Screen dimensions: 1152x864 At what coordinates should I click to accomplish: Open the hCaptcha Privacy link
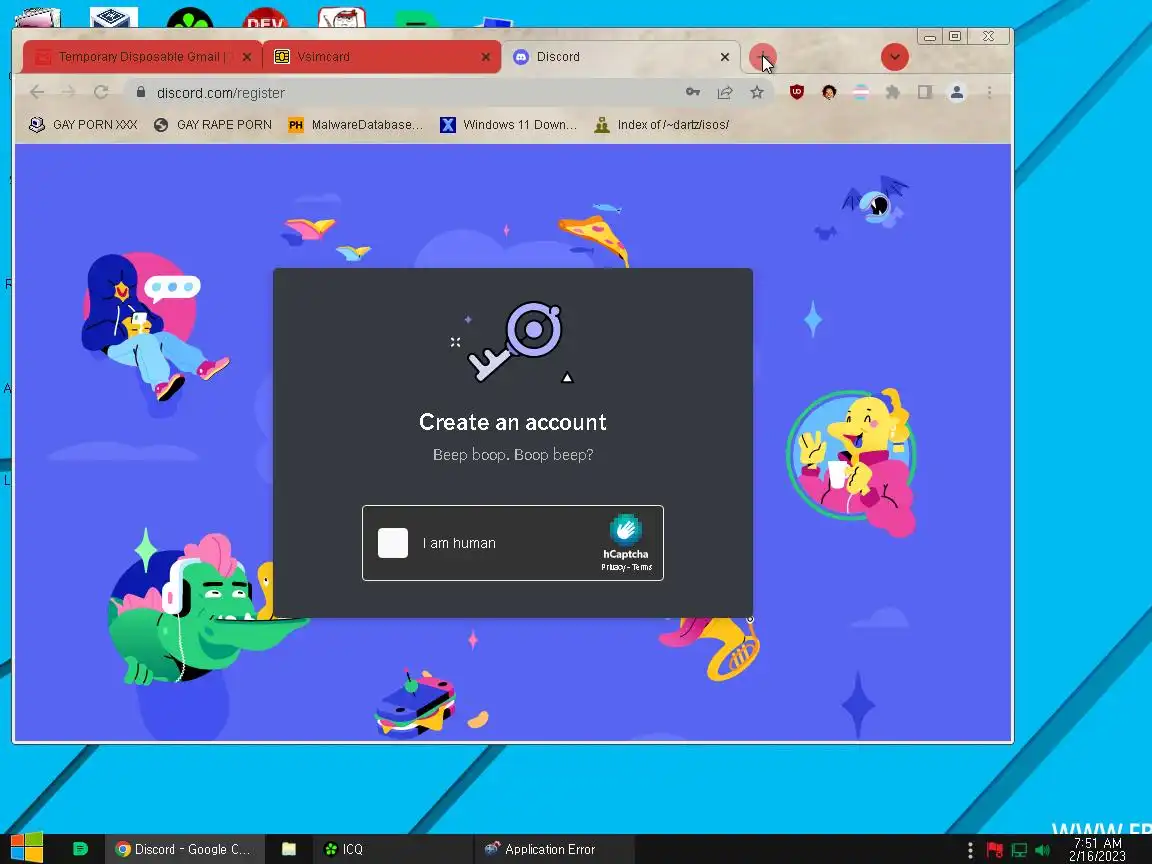613,567
